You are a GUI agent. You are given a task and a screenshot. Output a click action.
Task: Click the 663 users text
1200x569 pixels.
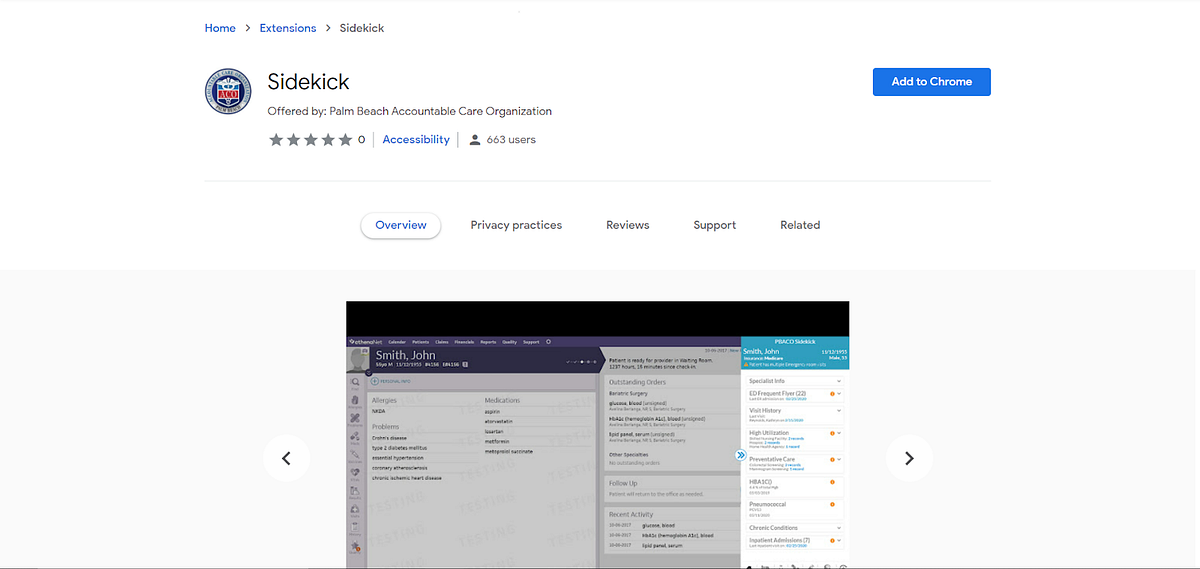coord(511,140)
